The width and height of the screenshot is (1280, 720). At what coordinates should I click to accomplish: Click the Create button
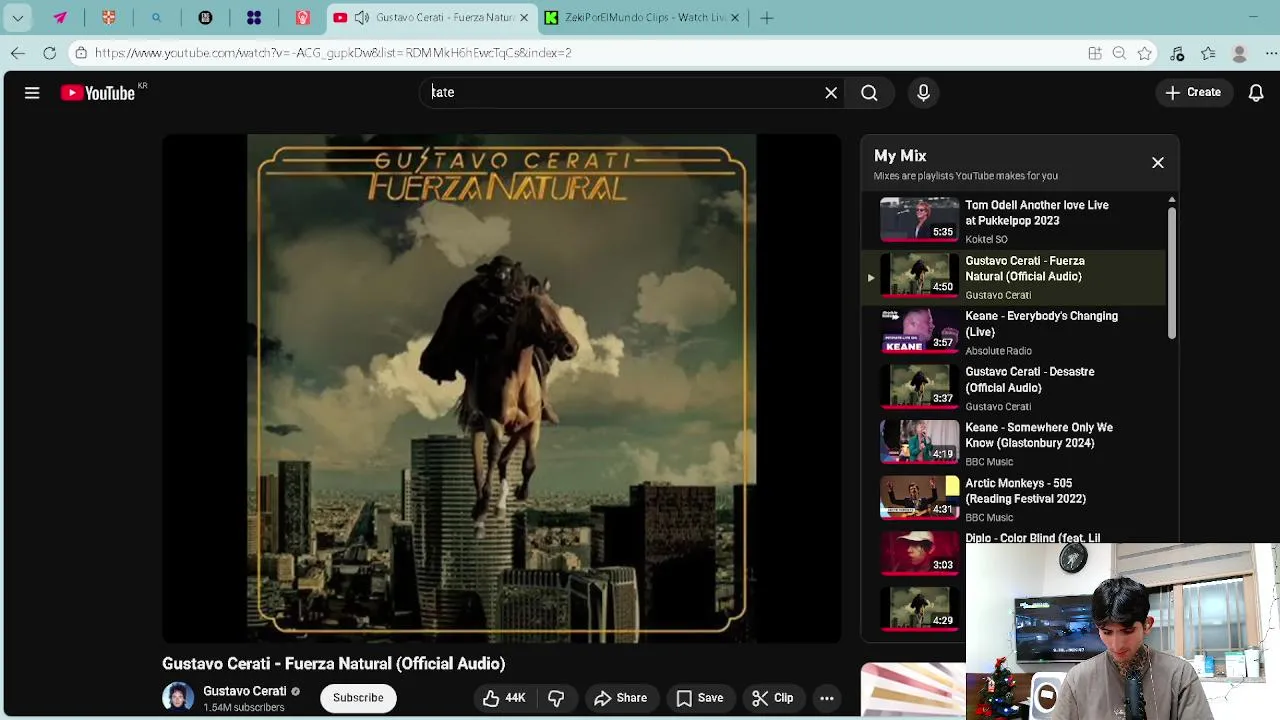pyautogui.click(x=1193, y=93)
